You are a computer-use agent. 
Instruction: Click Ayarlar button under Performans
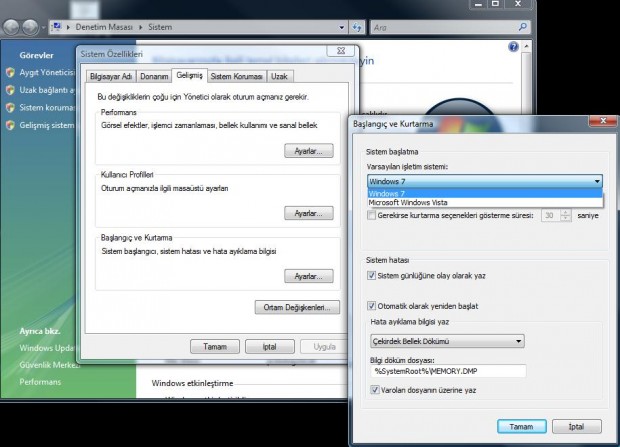point(309,151)
